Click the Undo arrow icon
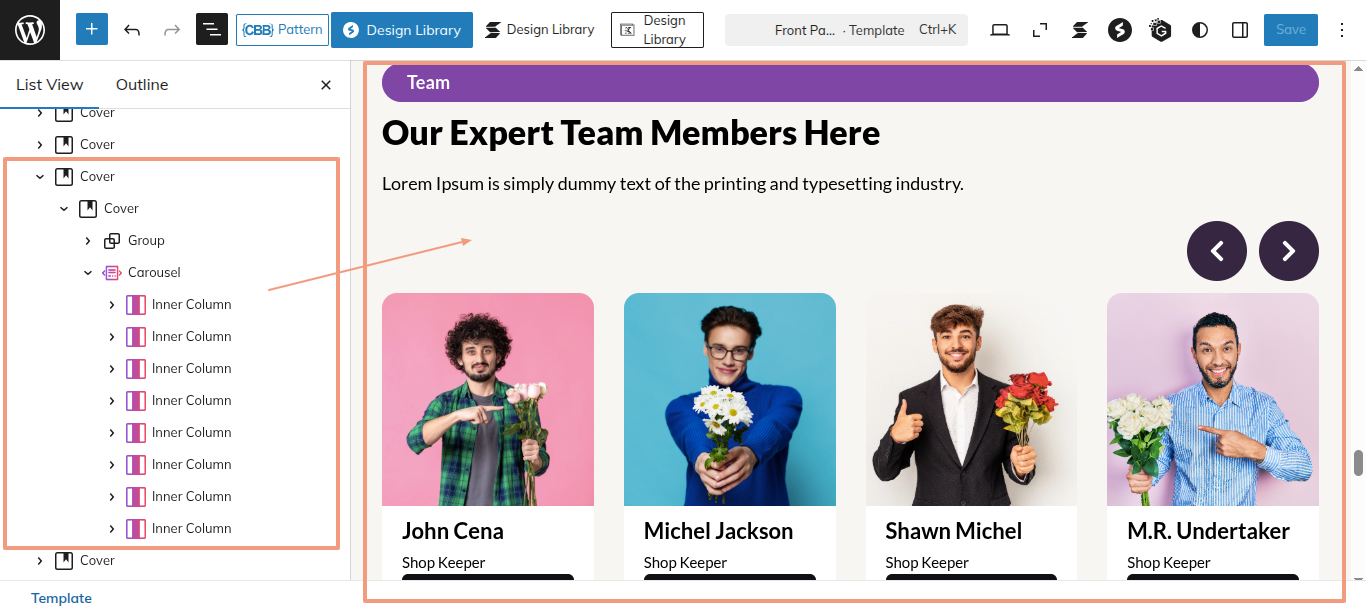Viewport: 1366px width, 615px height. [132, 30]
